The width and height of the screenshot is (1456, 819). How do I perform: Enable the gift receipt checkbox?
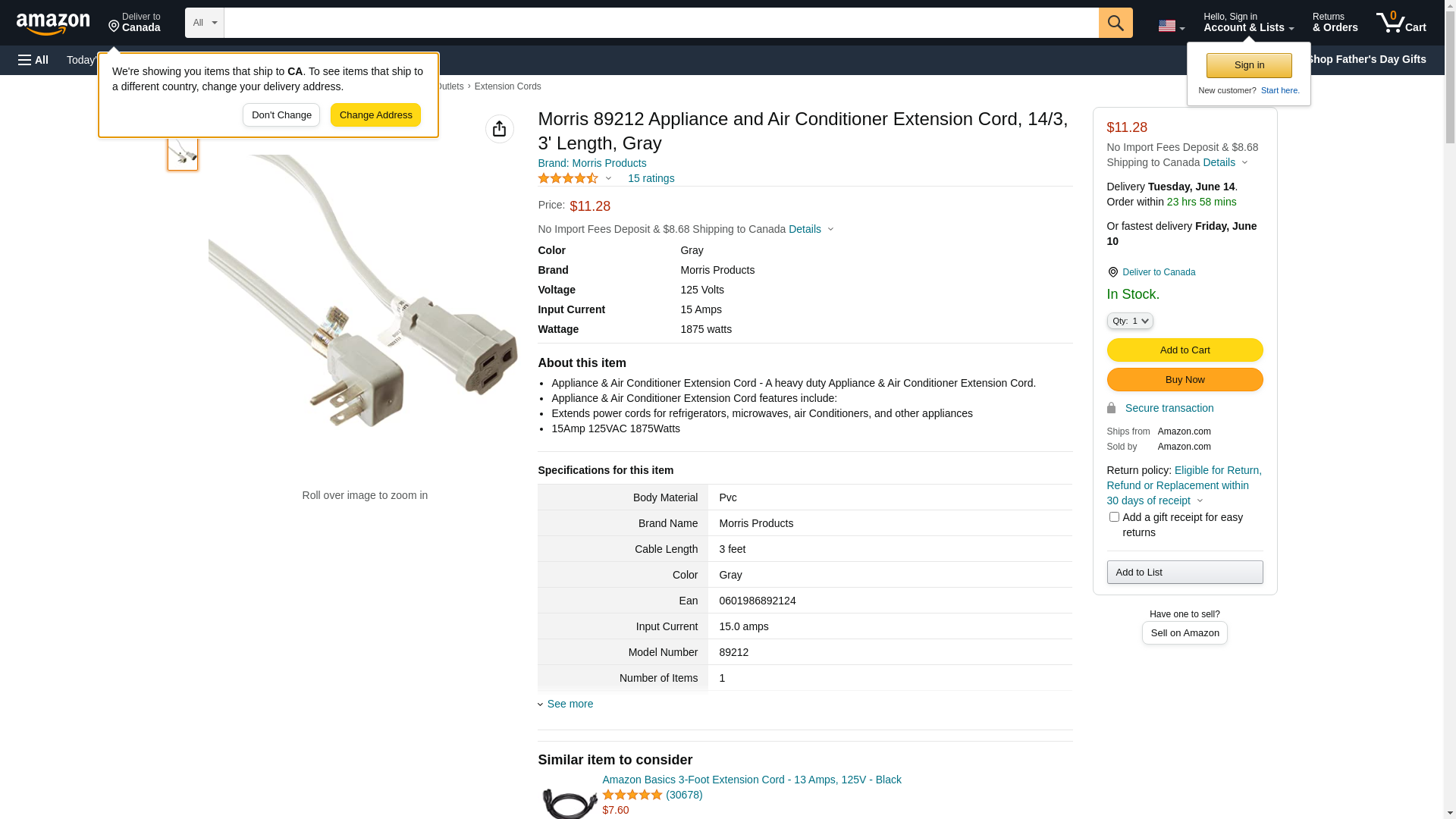click(1114, 517)
